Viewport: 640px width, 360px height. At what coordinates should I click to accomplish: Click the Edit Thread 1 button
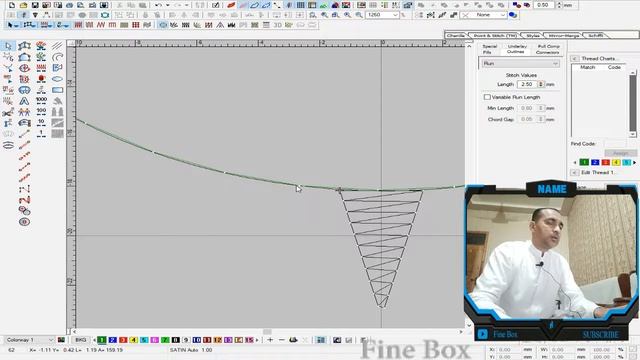point(598,173)
